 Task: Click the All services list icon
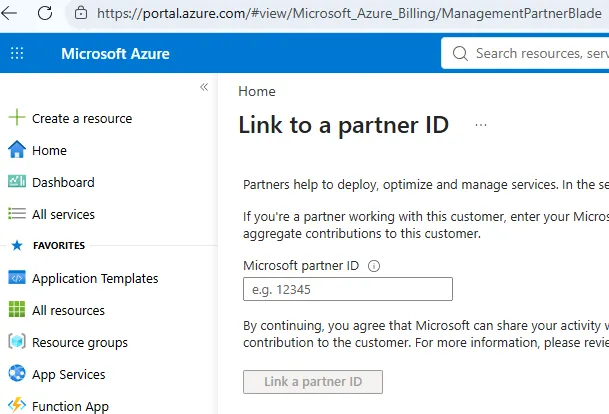(17, 214)
